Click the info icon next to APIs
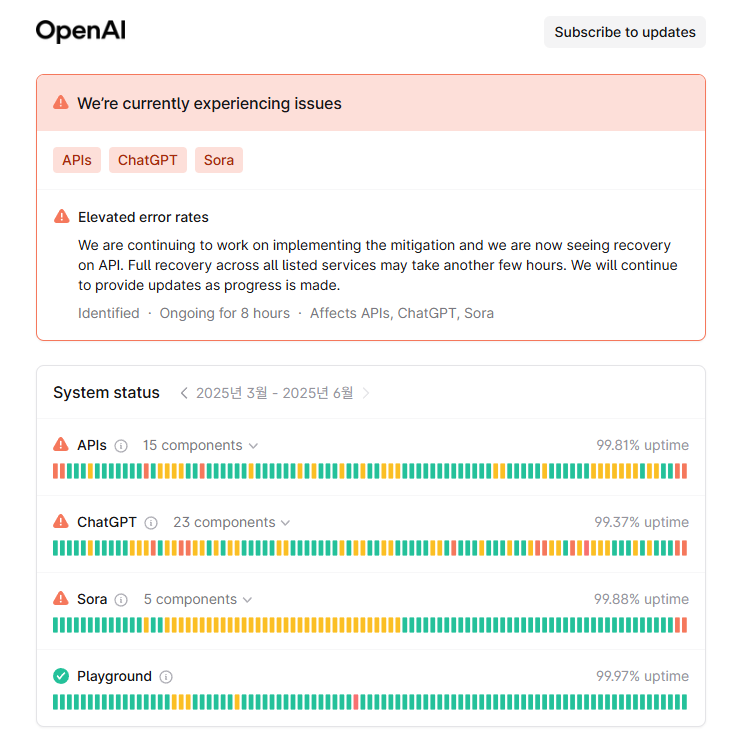 tap(121, 446)
